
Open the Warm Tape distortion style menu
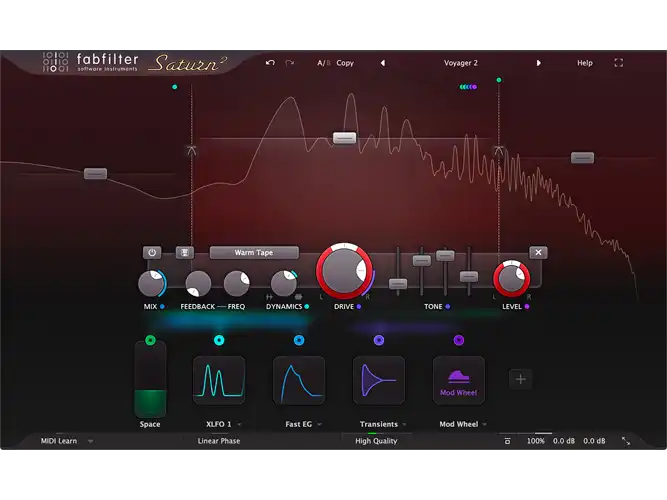click(x=254, y=252)
